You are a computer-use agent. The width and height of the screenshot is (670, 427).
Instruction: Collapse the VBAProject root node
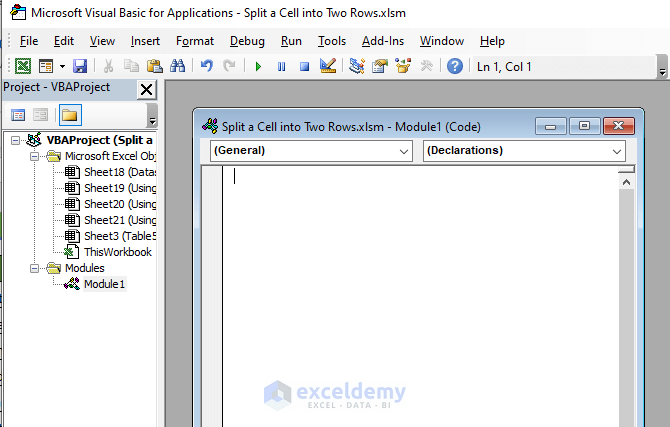[15, 140]
